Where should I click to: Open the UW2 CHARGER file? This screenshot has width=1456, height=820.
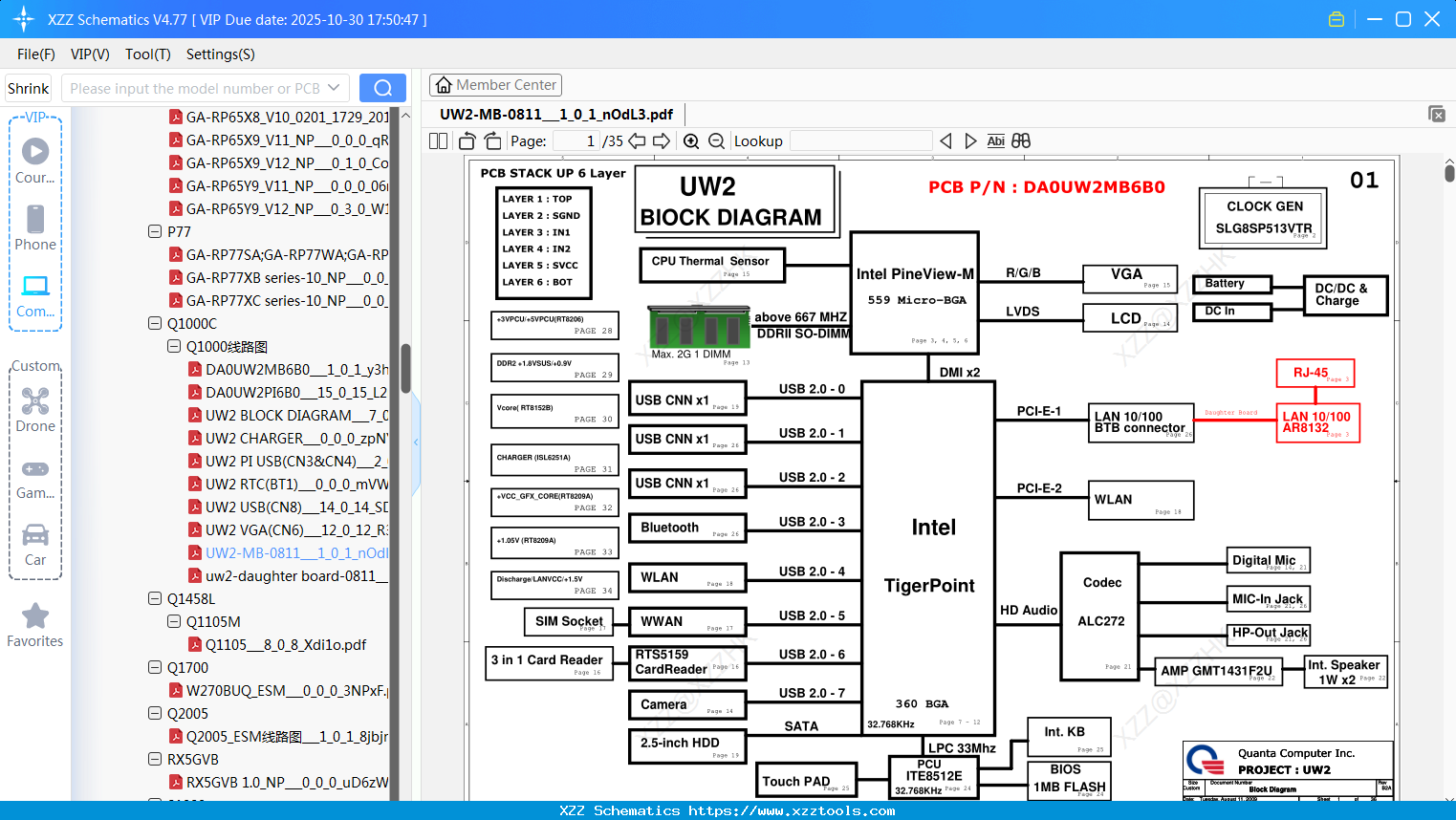289,438
